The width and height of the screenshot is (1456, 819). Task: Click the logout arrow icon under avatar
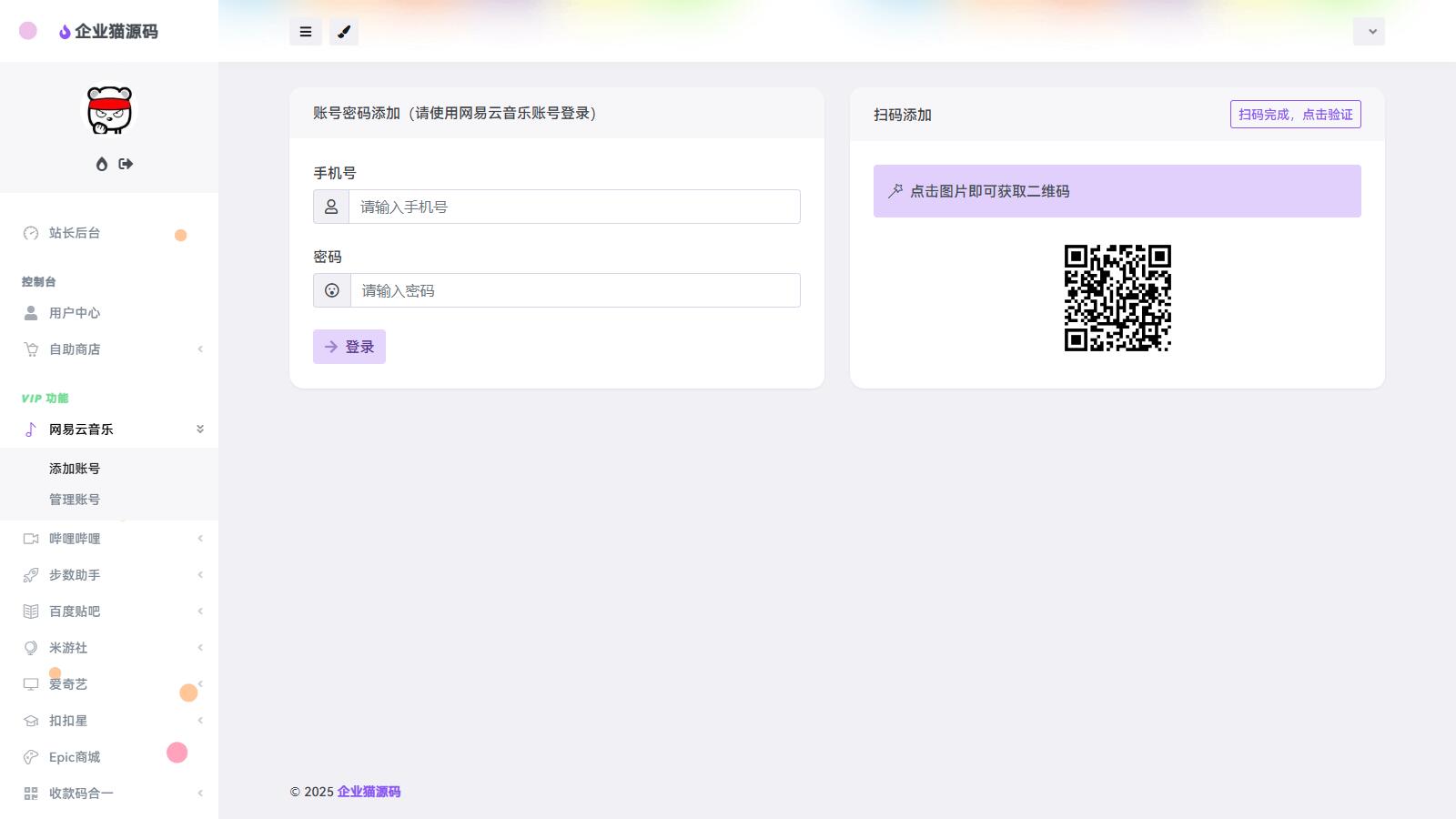coord(126,164)
